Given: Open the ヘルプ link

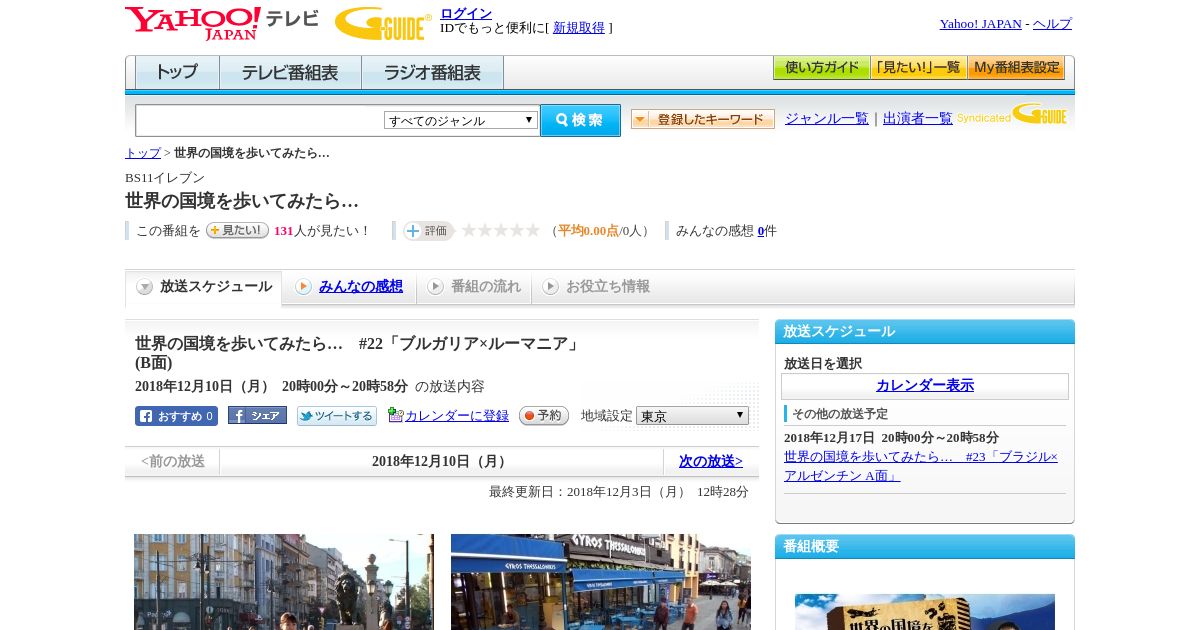Looking at the screenshot, I should (x=1052, y=24).
